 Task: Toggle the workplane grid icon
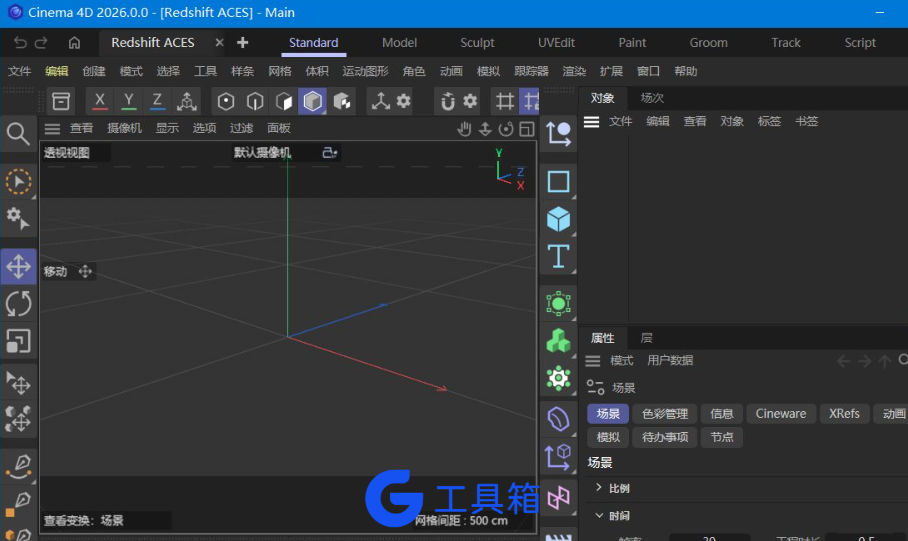click(504, 101)
